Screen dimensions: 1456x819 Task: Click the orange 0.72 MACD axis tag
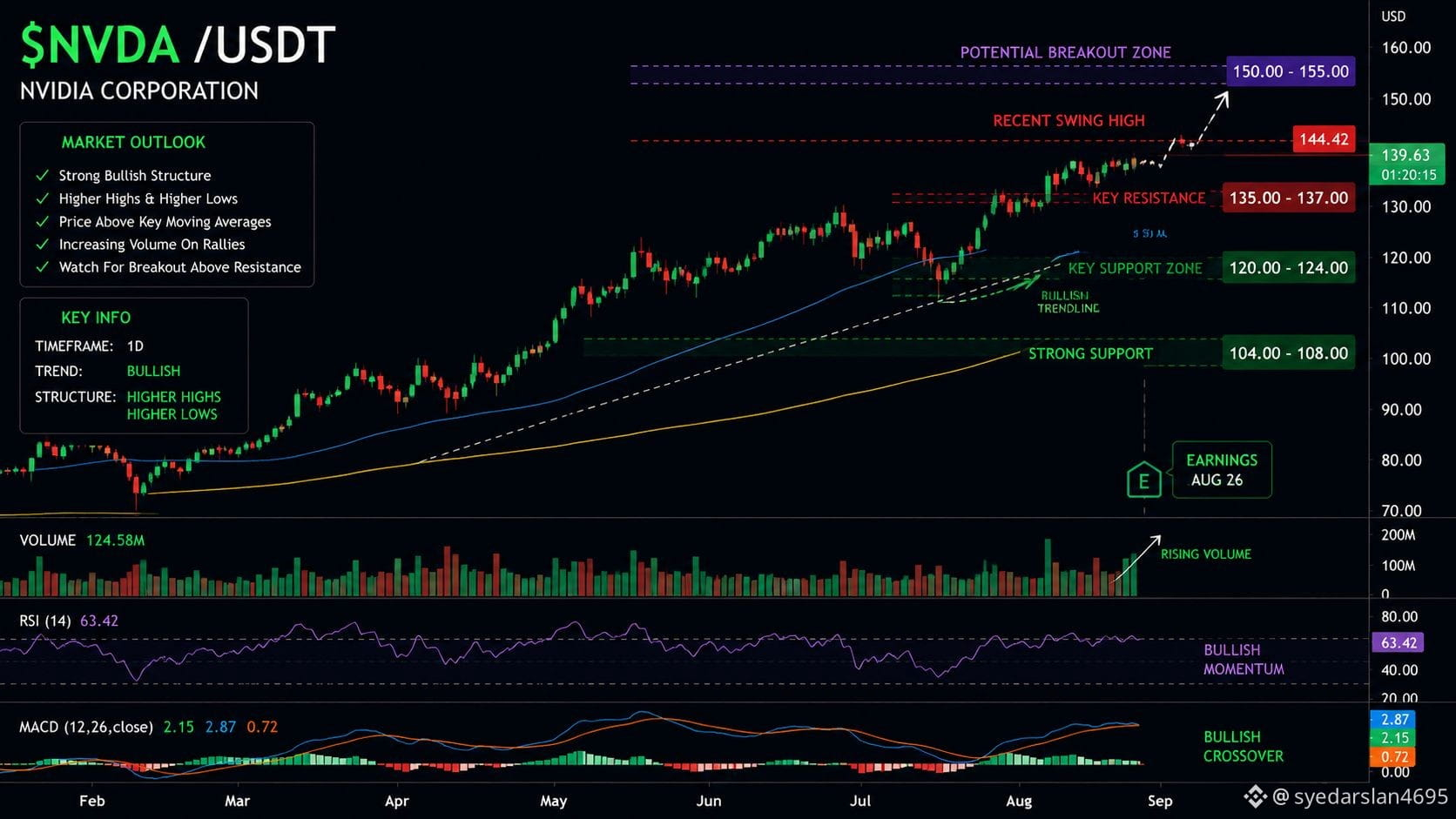(1393, 756)
